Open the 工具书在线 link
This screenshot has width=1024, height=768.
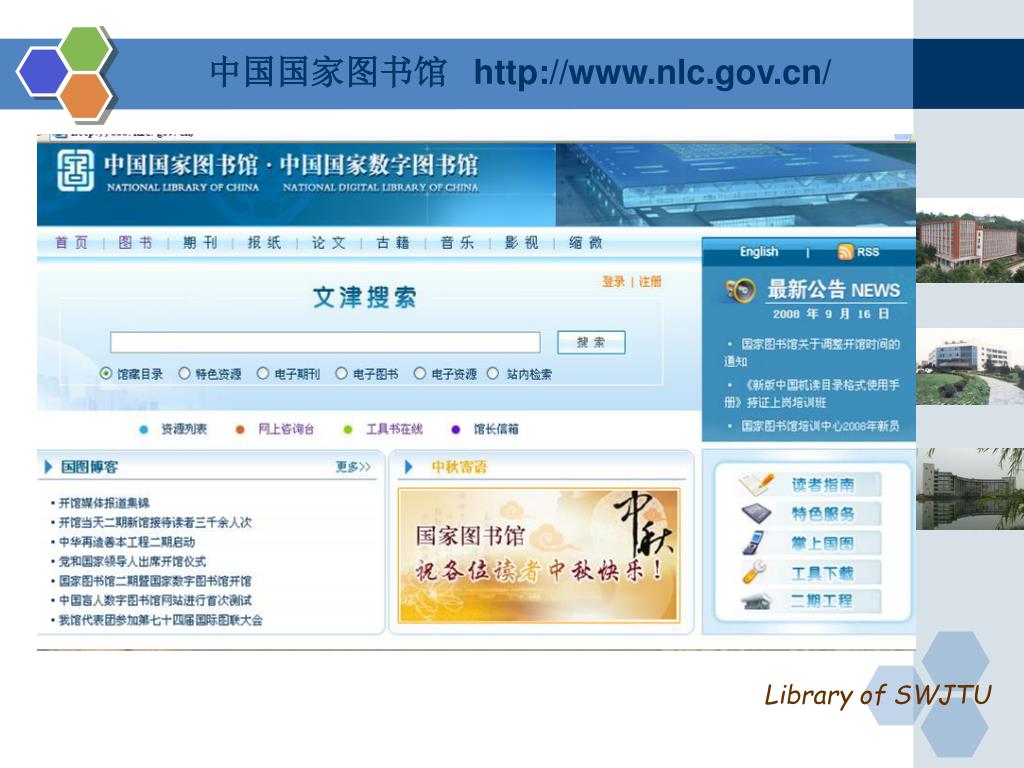click(394, 429)
